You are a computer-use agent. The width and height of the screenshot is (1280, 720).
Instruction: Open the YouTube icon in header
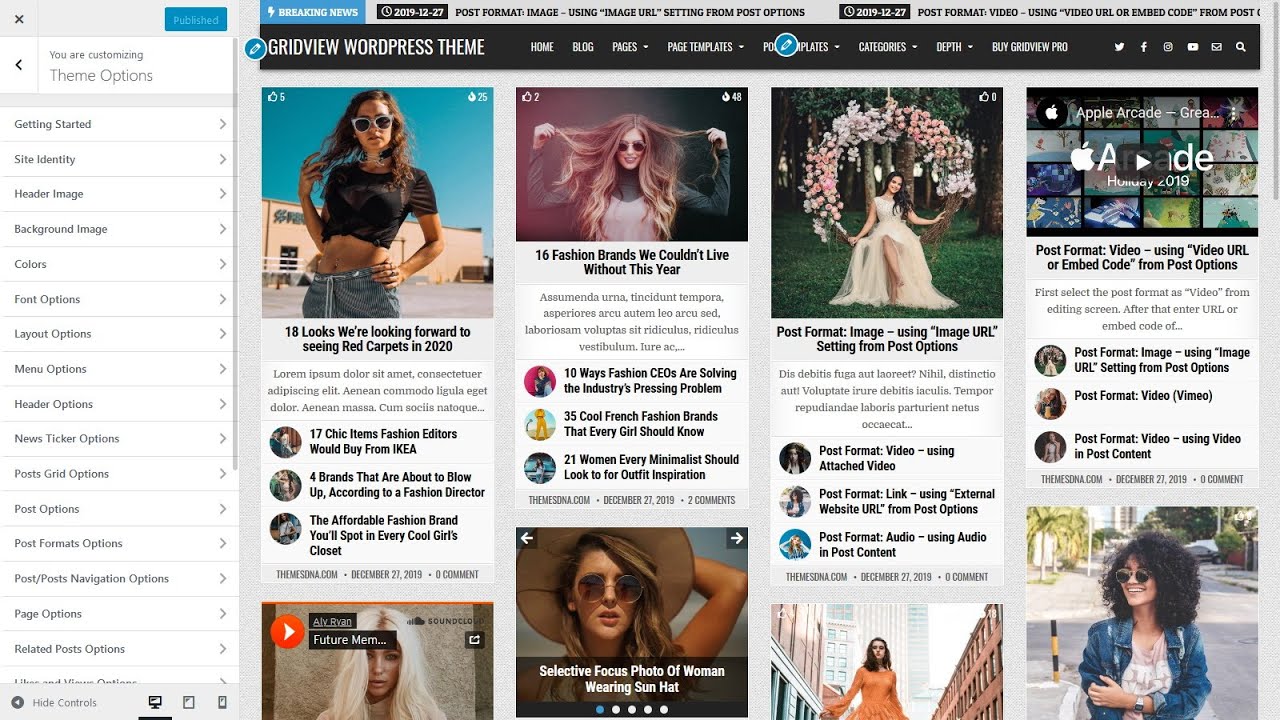click(1192, 47)
